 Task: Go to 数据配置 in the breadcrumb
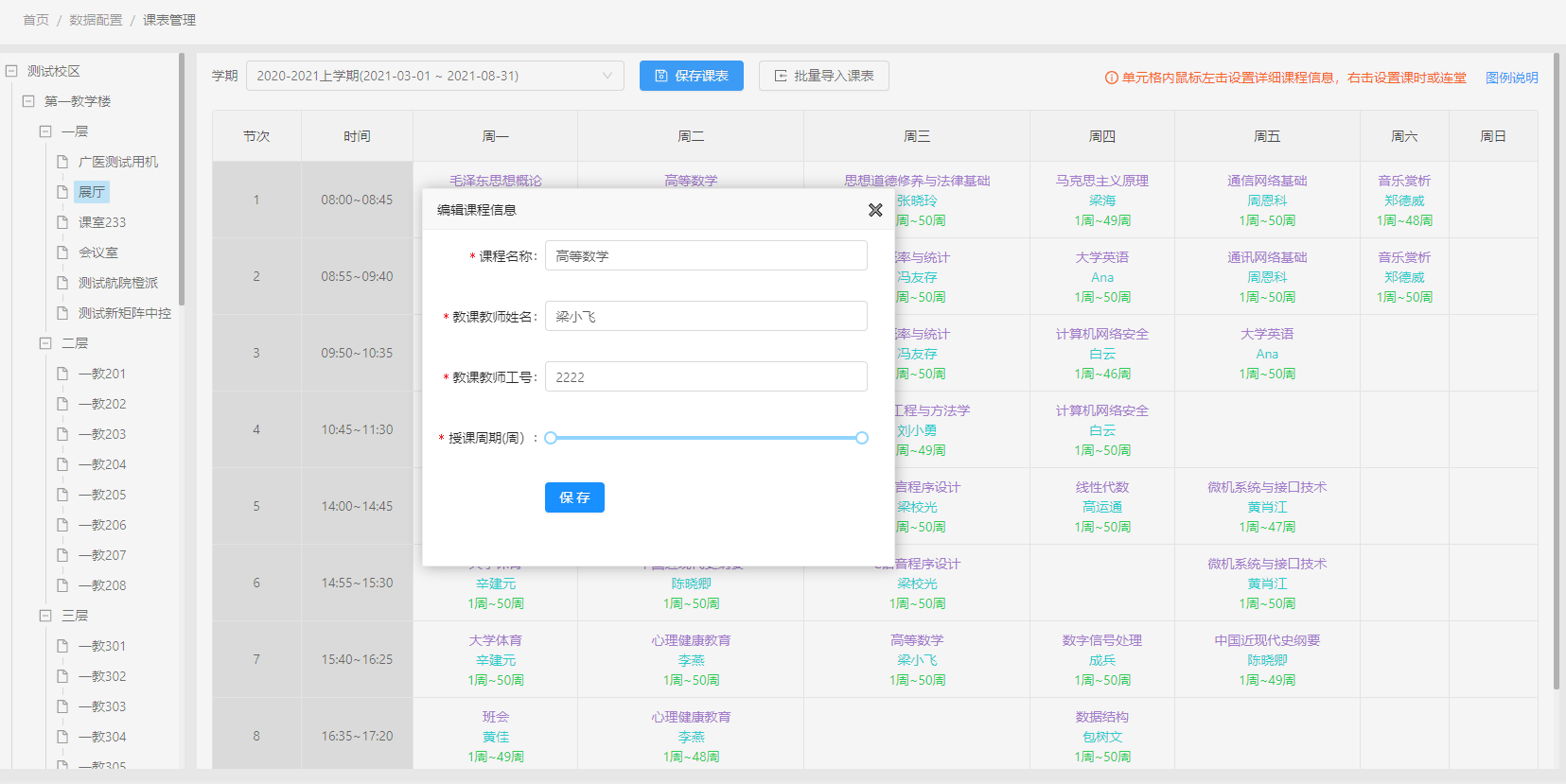pos(96,20)
